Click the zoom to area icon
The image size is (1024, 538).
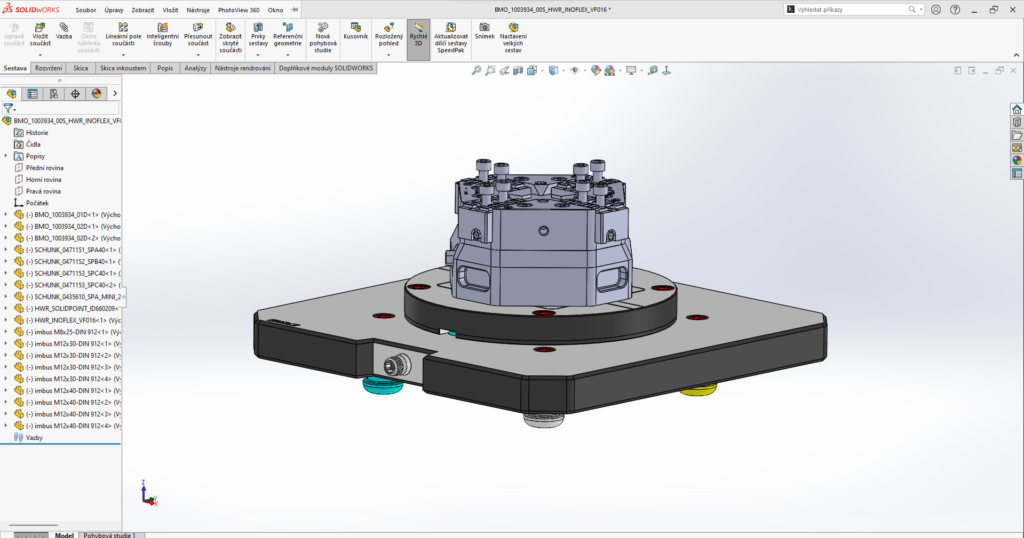click(x=490, y=71)
